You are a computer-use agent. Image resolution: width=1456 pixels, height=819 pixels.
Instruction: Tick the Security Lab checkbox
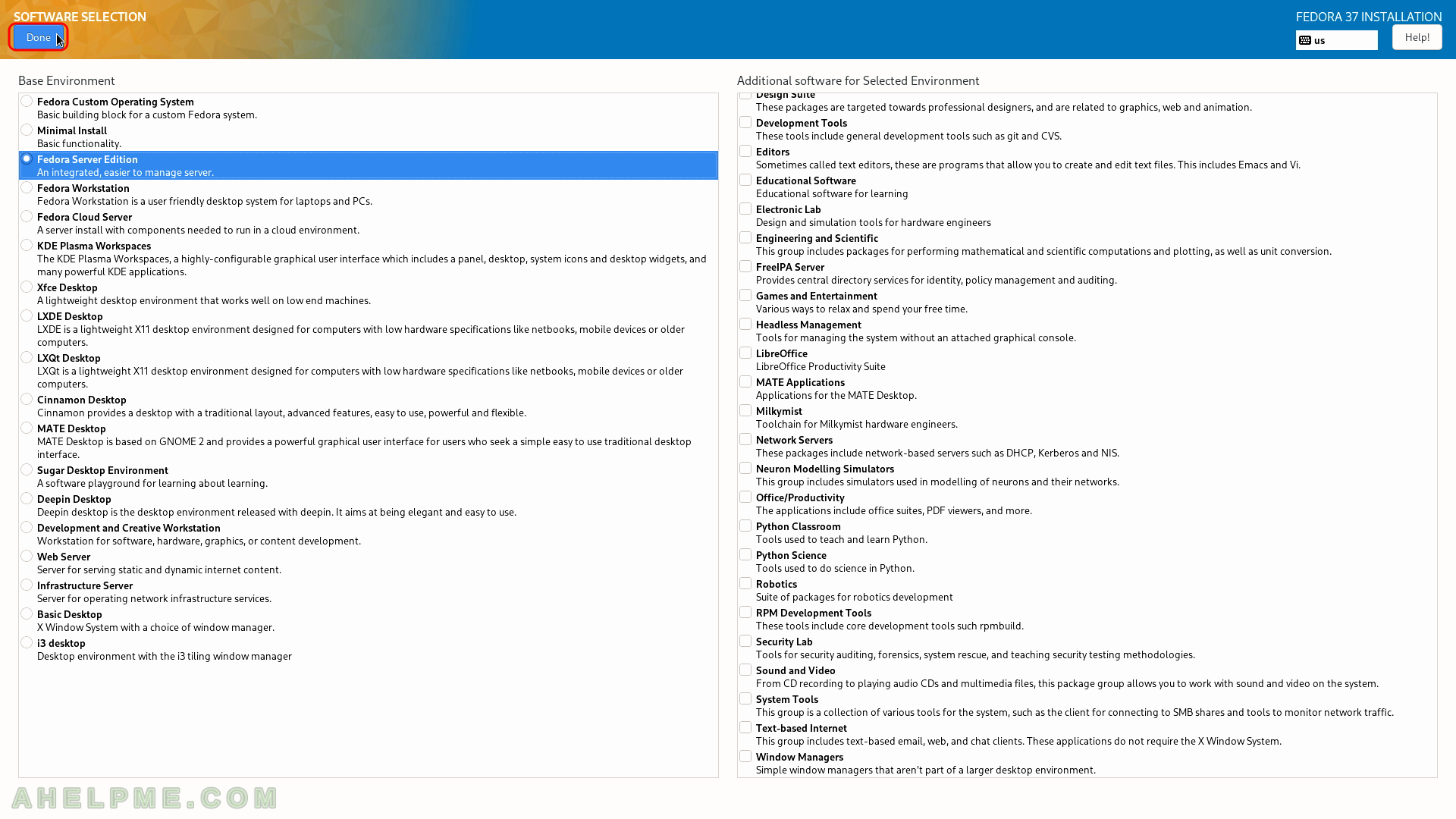coord(745,641)
